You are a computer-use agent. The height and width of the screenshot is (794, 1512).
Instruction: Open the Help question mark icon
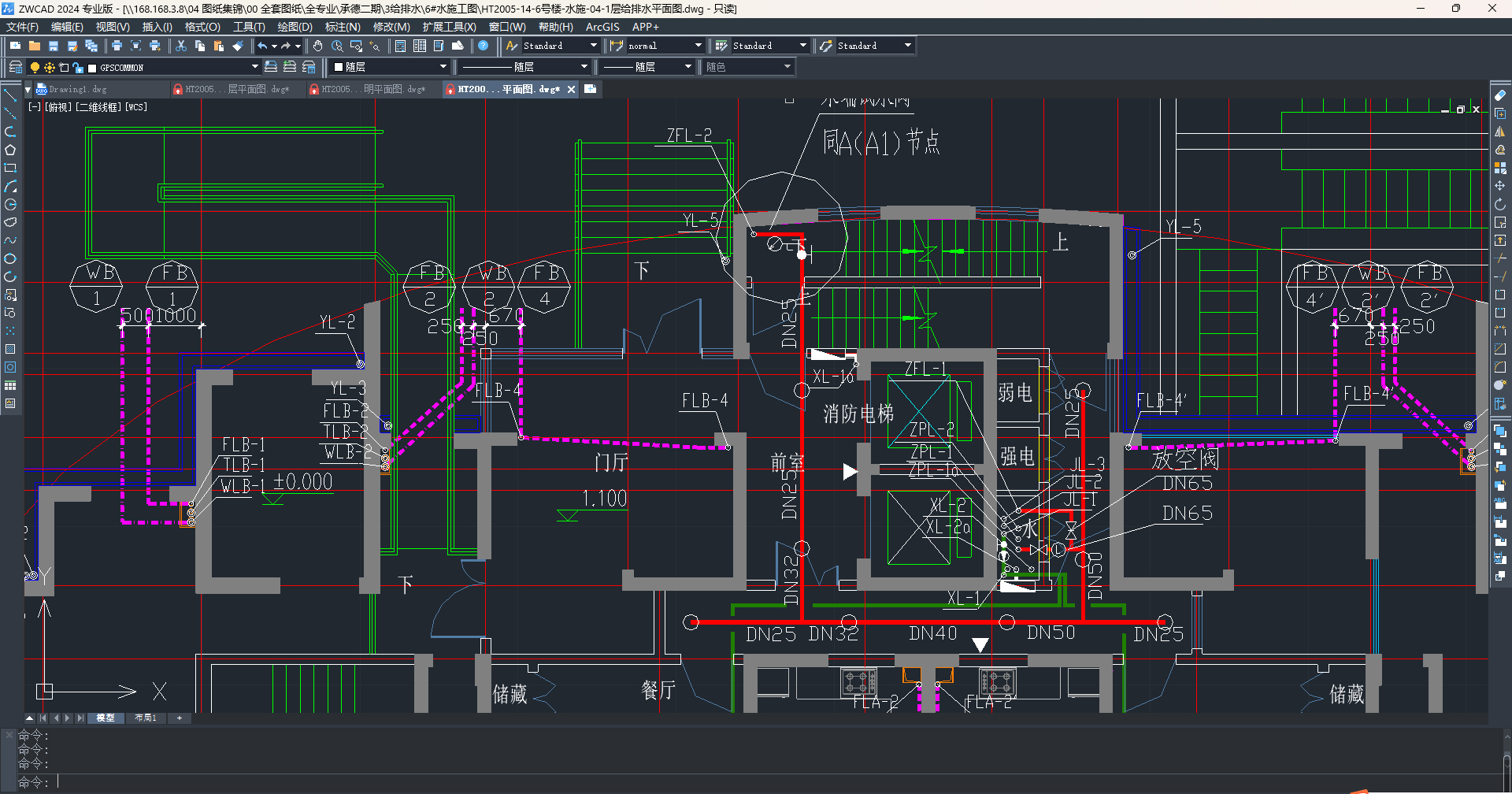[x=484, y=46]
